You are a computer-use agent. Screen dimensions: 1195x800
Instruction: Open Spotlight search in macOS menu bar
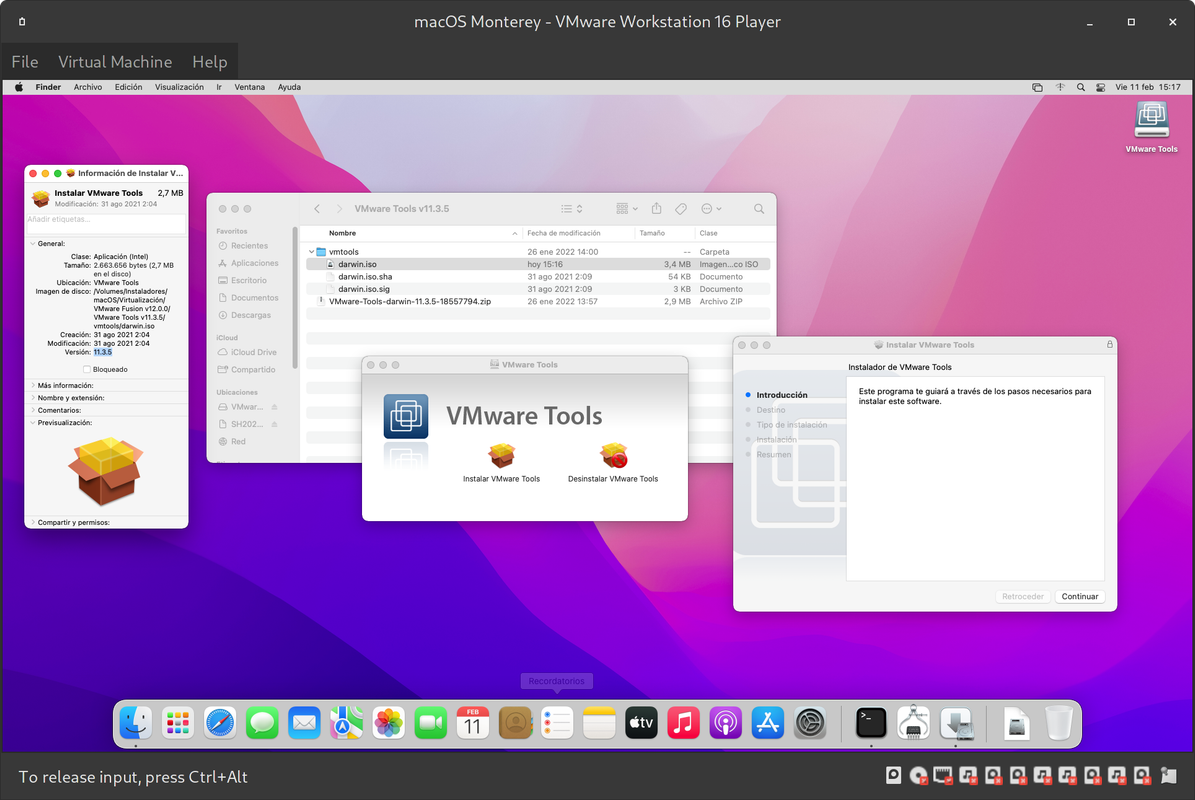click(x=1081, y=87)
